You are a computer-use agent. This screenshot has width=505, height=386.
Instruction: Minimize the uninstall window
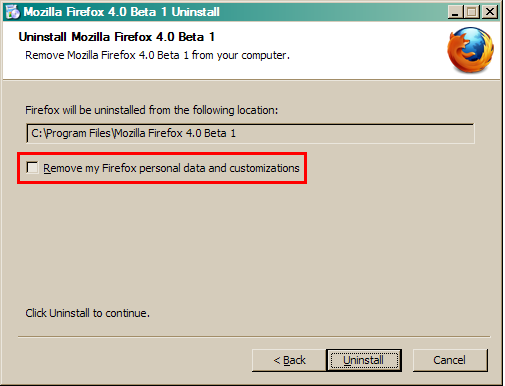pyautogui.click(x=455, y=12)
